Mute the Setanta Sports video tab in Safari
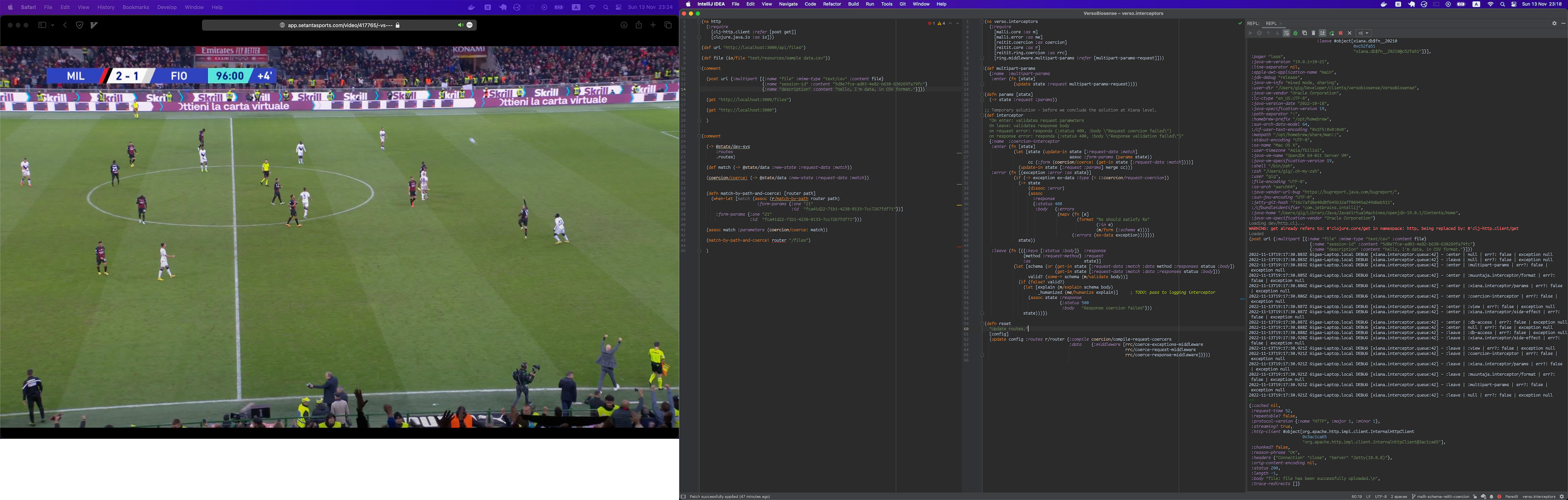This screenshot has width=1568, height=500. [x=461, y=25]
